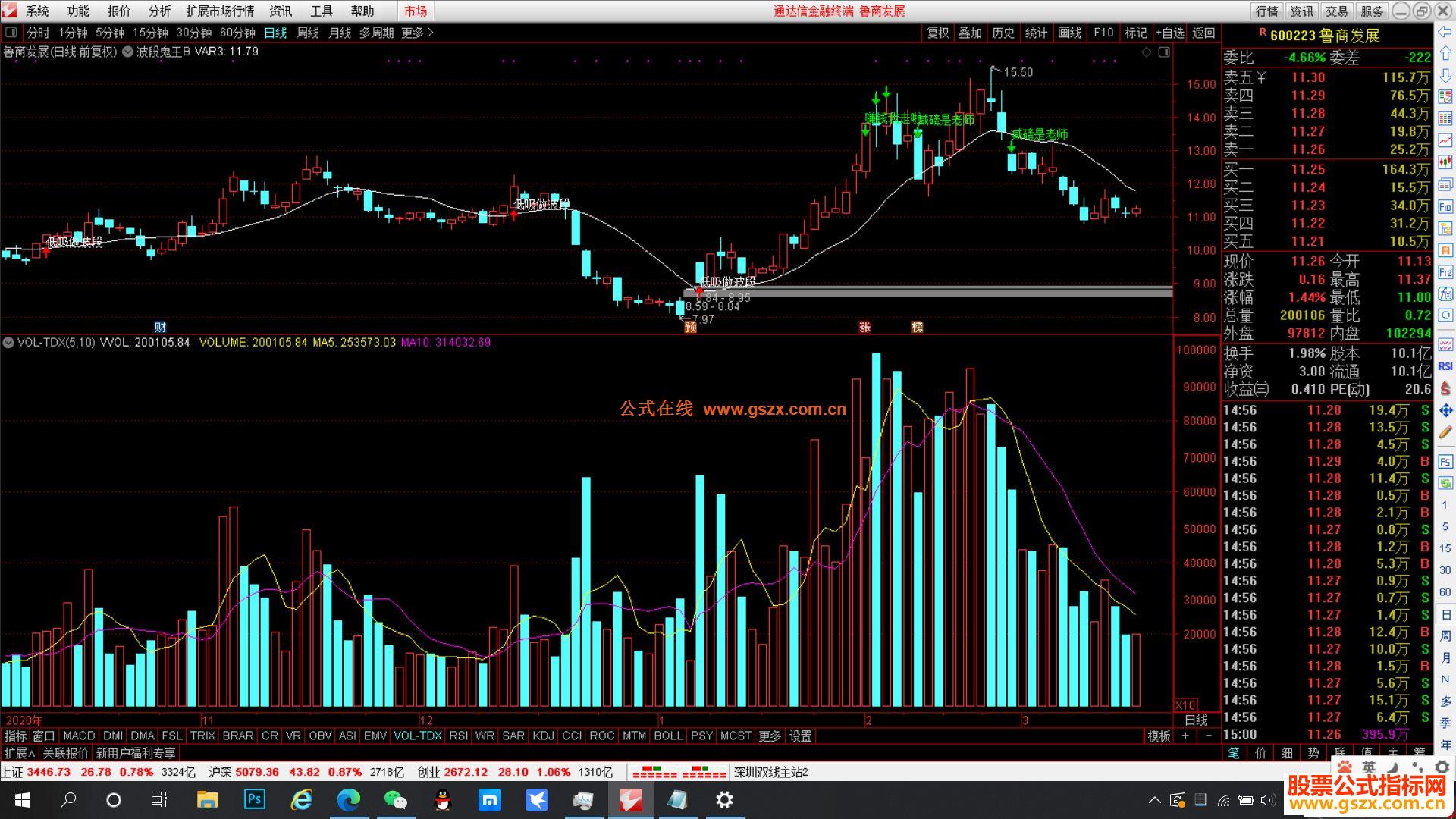Select the MACD indicator tab
This screenshot has height=819, width=1456.
(x=79, y=736)
